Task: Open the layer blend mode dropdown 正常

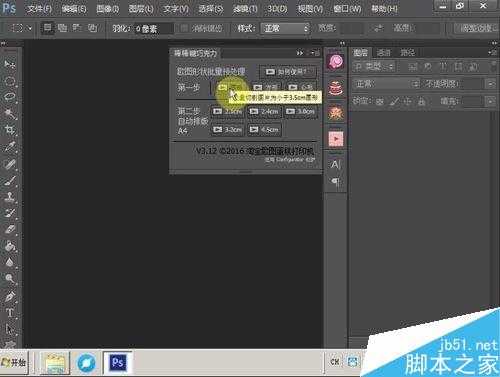Action: (386, 84)
